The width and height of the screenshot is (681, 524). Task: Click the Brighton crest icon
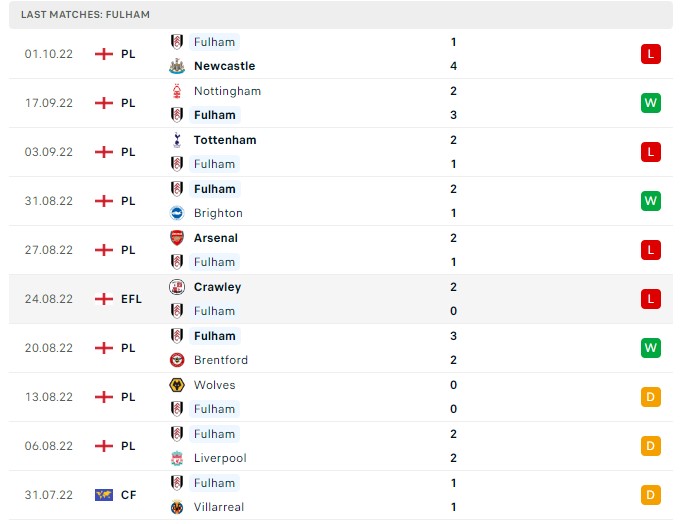coord(177,213)
